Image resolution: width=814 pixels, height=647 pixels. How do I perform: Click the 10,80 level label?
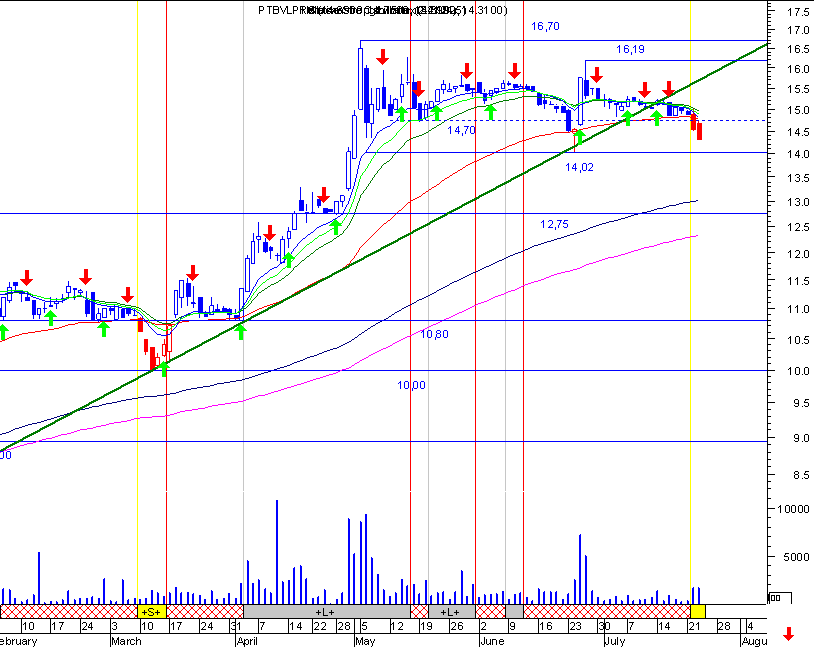click(434, 334)
